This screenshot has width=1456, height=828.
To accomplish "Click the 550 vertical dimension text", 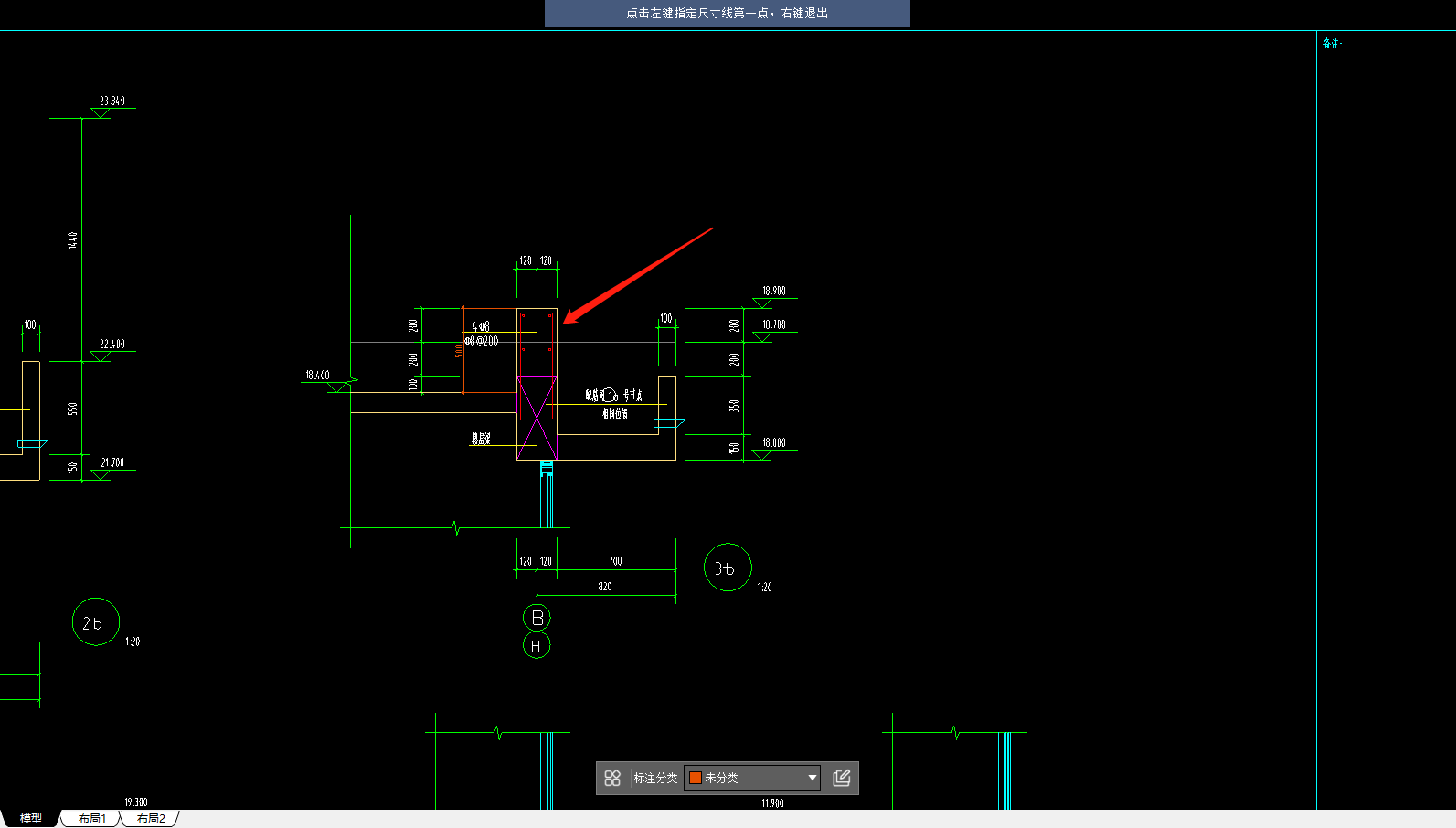I will coord(72,409).
